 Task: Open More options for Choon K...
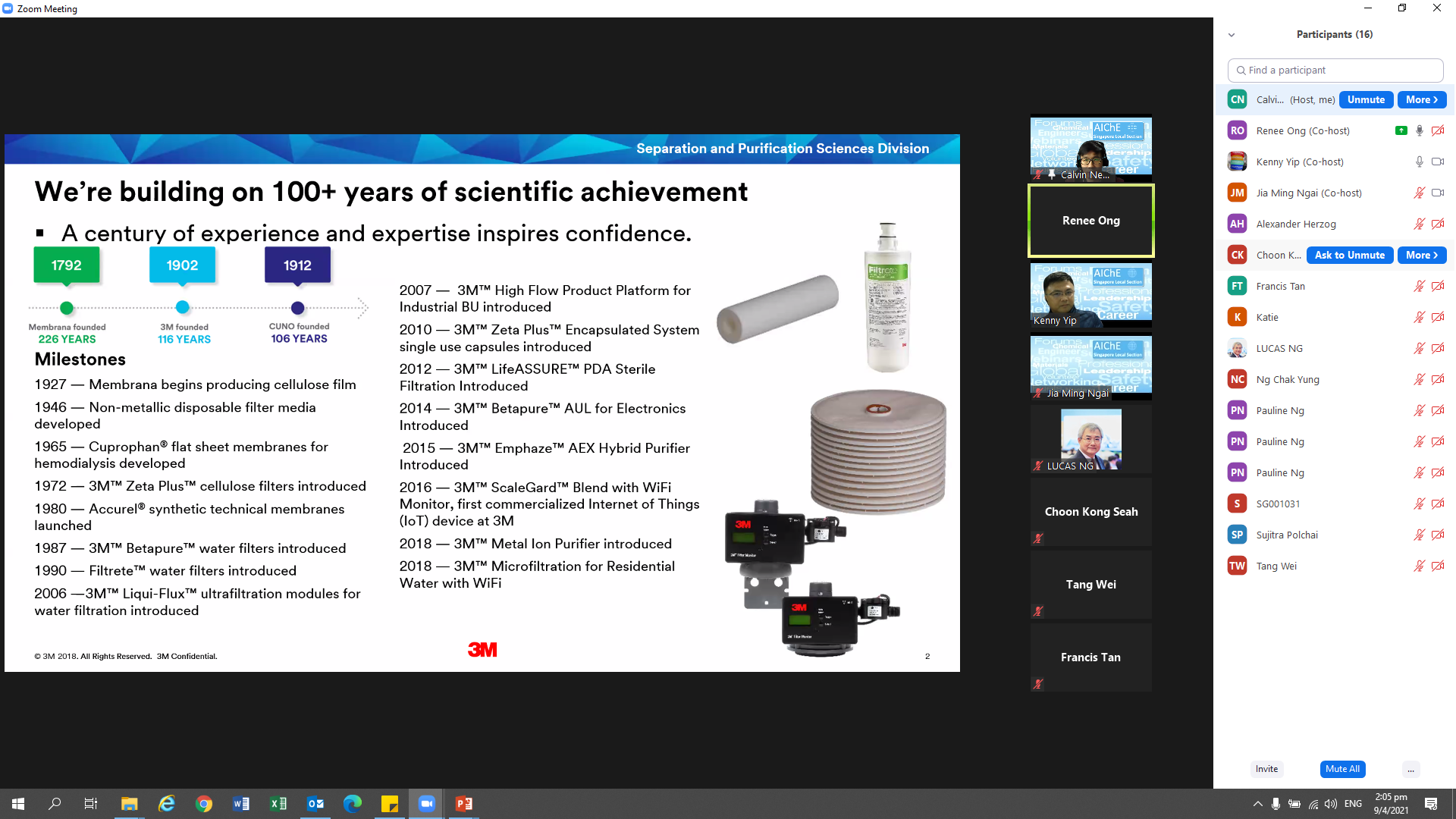[1422, 255]
